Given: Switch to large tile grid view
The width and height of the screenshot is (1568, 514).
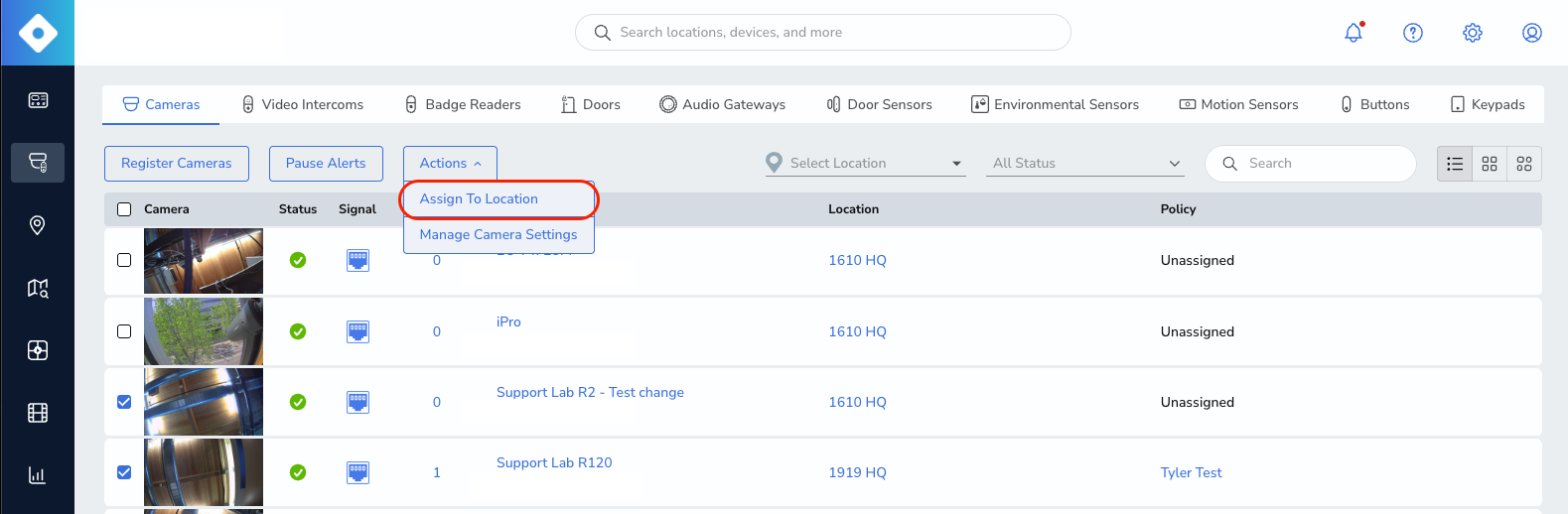Looking at the screenshot, I should (1524, 164).
